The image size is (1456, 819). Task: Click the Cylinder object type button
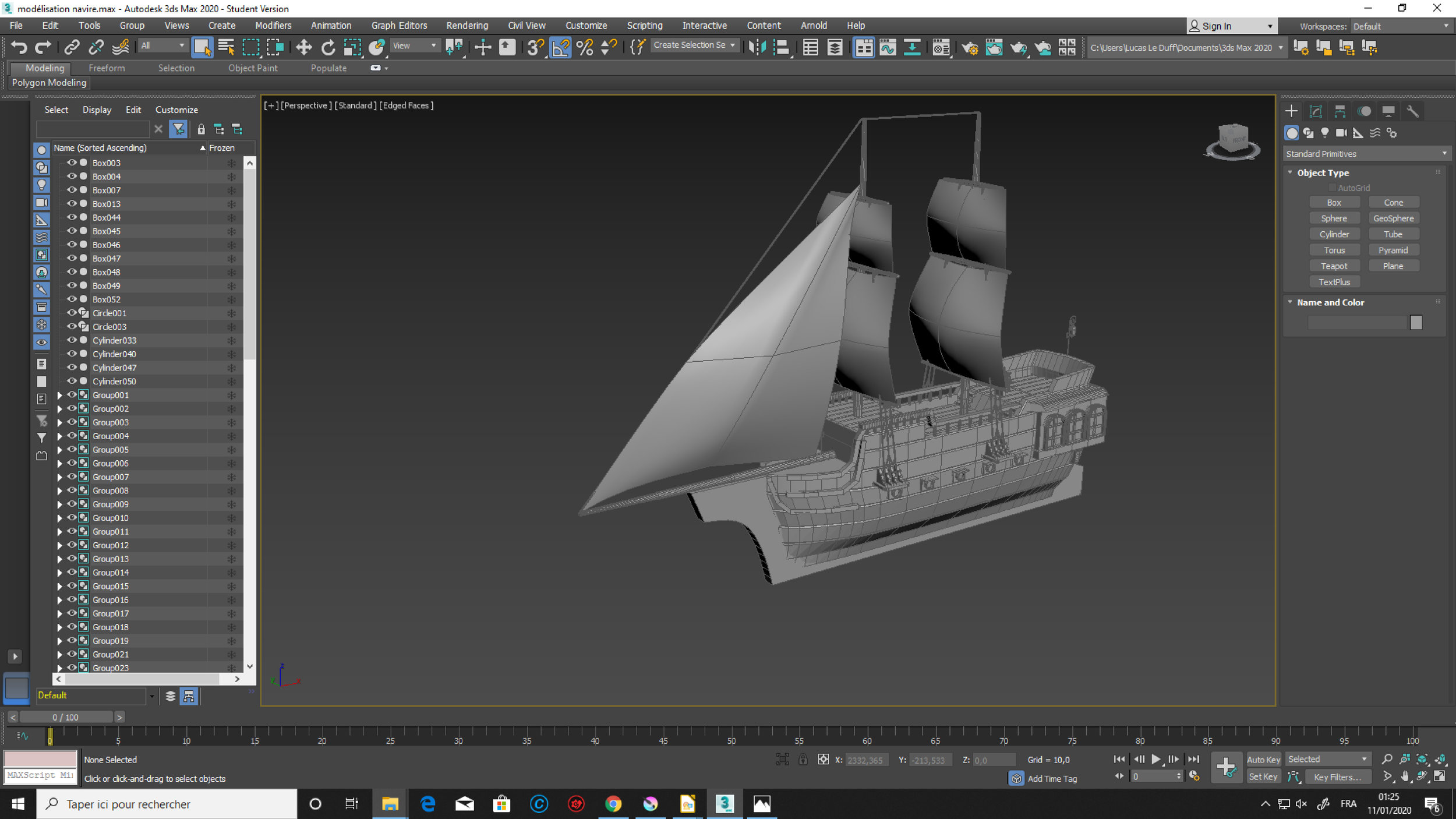pos(1334,234)
